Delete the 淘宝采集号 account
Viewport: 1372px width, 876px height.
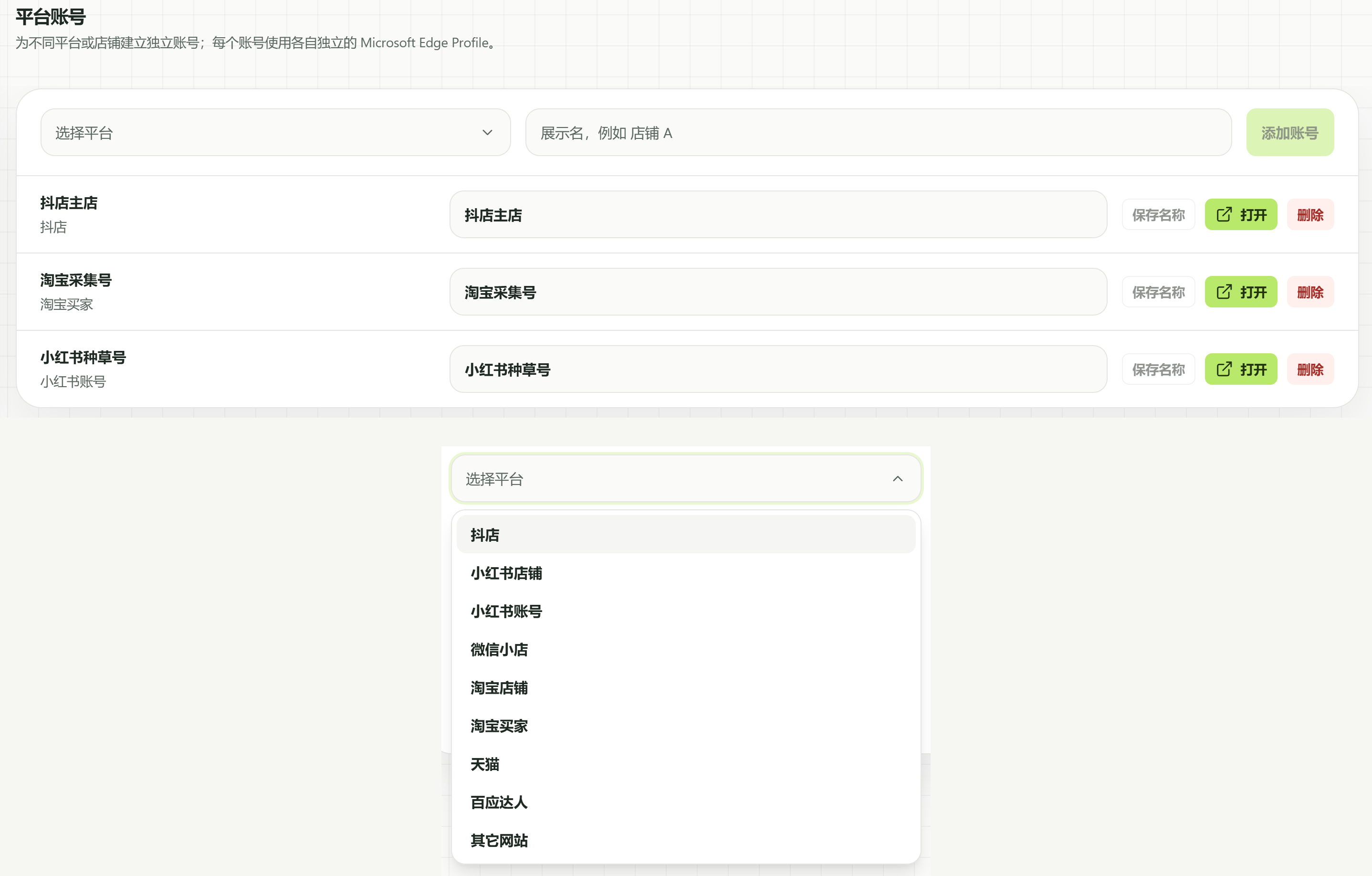[x=1310, y=292]
